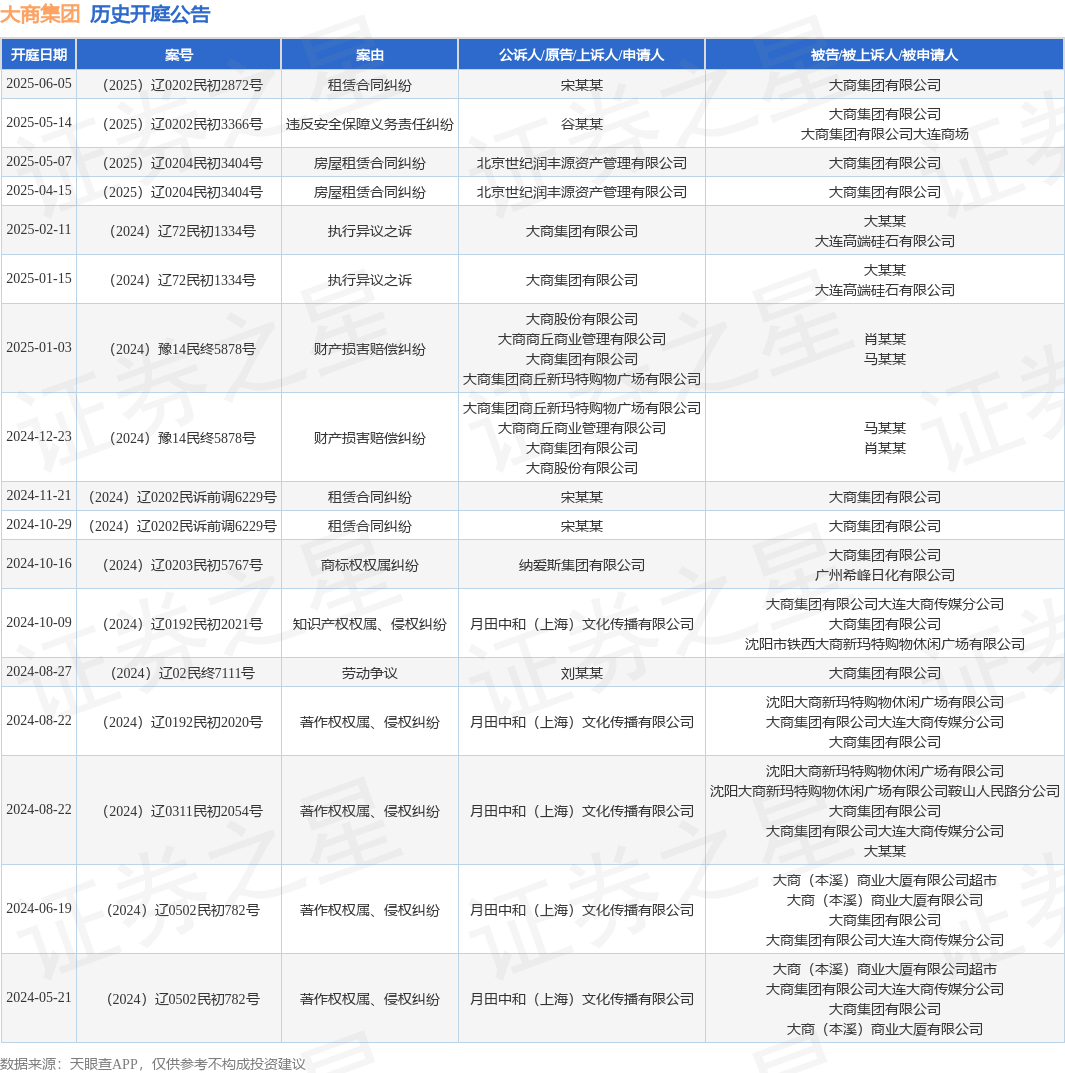This screenshot has width=1065, height=1073.
Task: Select plaintiff 刘某某
Action: click(582, 673)
